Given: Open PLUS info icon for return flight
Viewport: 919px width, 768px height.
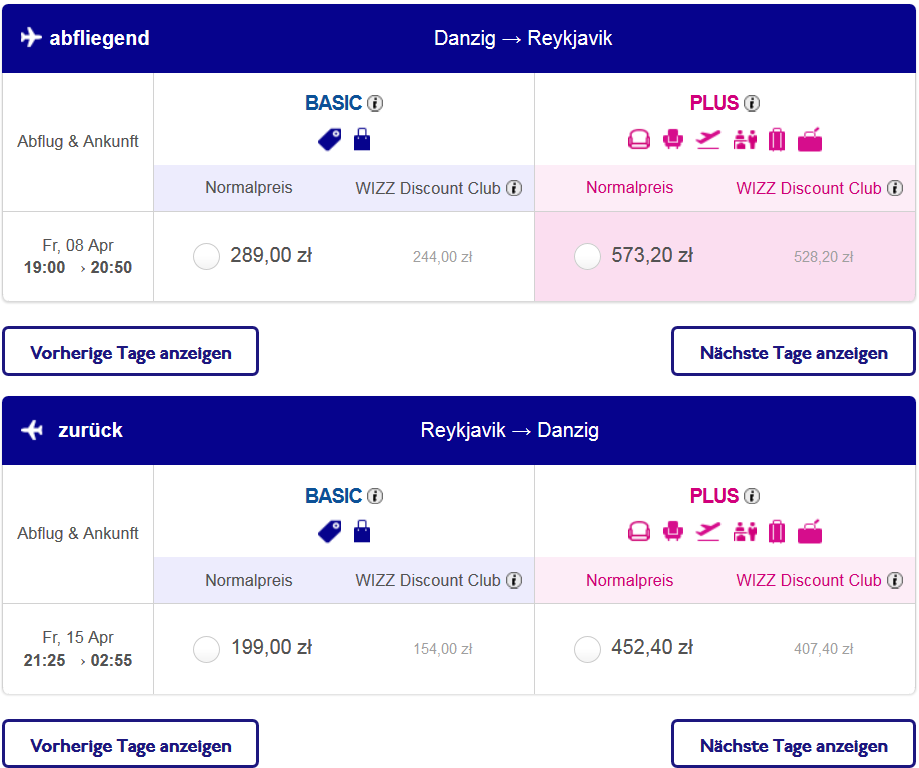Looking at the screenshot, I should click(x=752, y=496).
